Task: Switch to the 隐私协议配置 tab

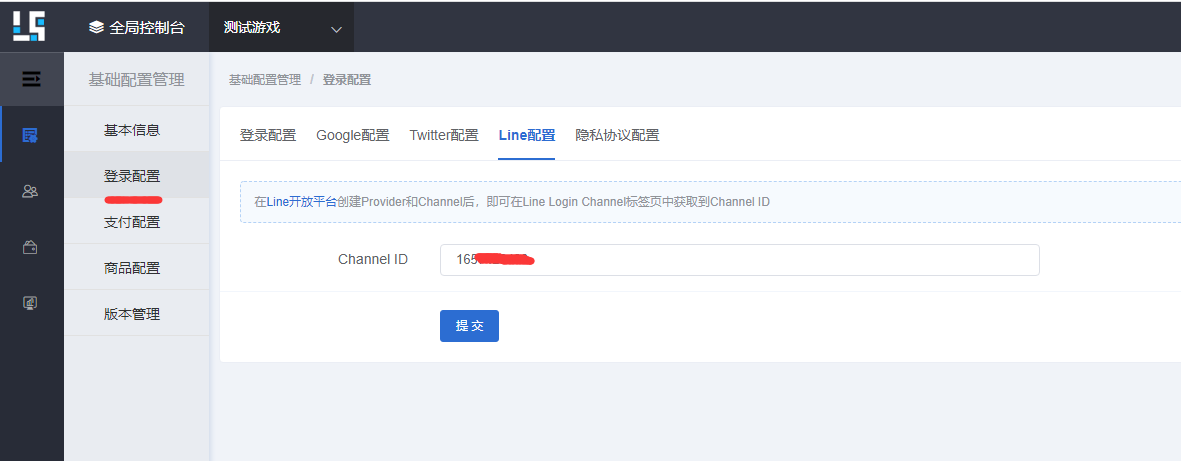Action: click(x=617, y=136)
